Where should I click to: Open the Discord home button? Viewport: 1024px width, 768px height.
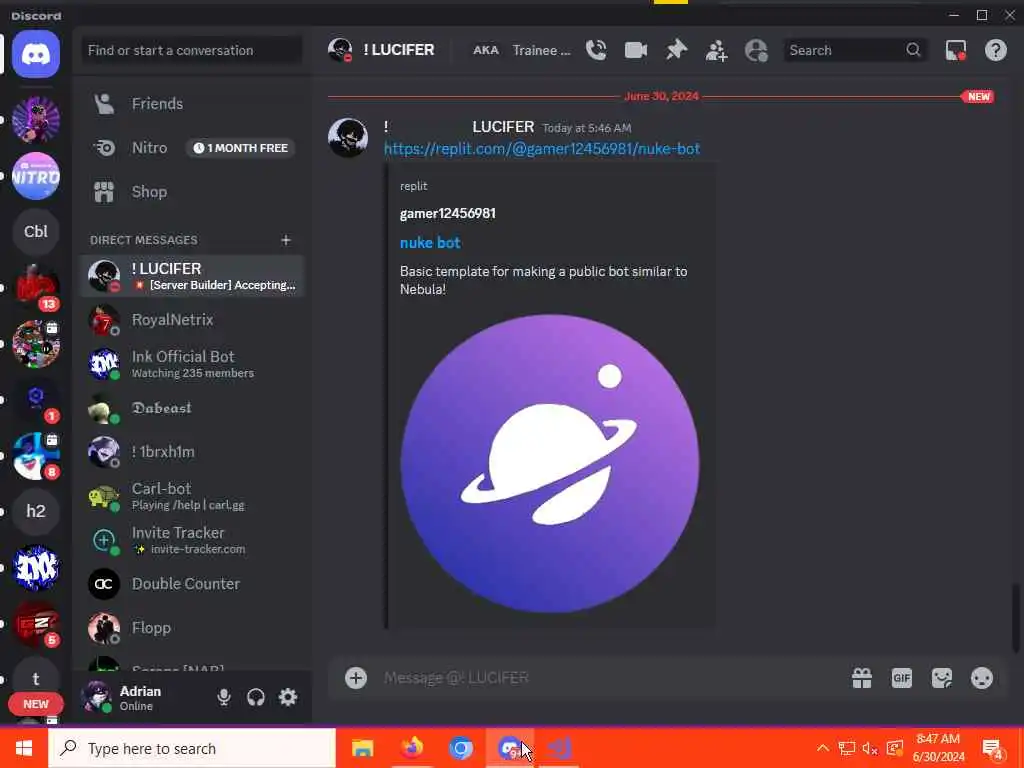pyautogui.click(x=36, y=54)
